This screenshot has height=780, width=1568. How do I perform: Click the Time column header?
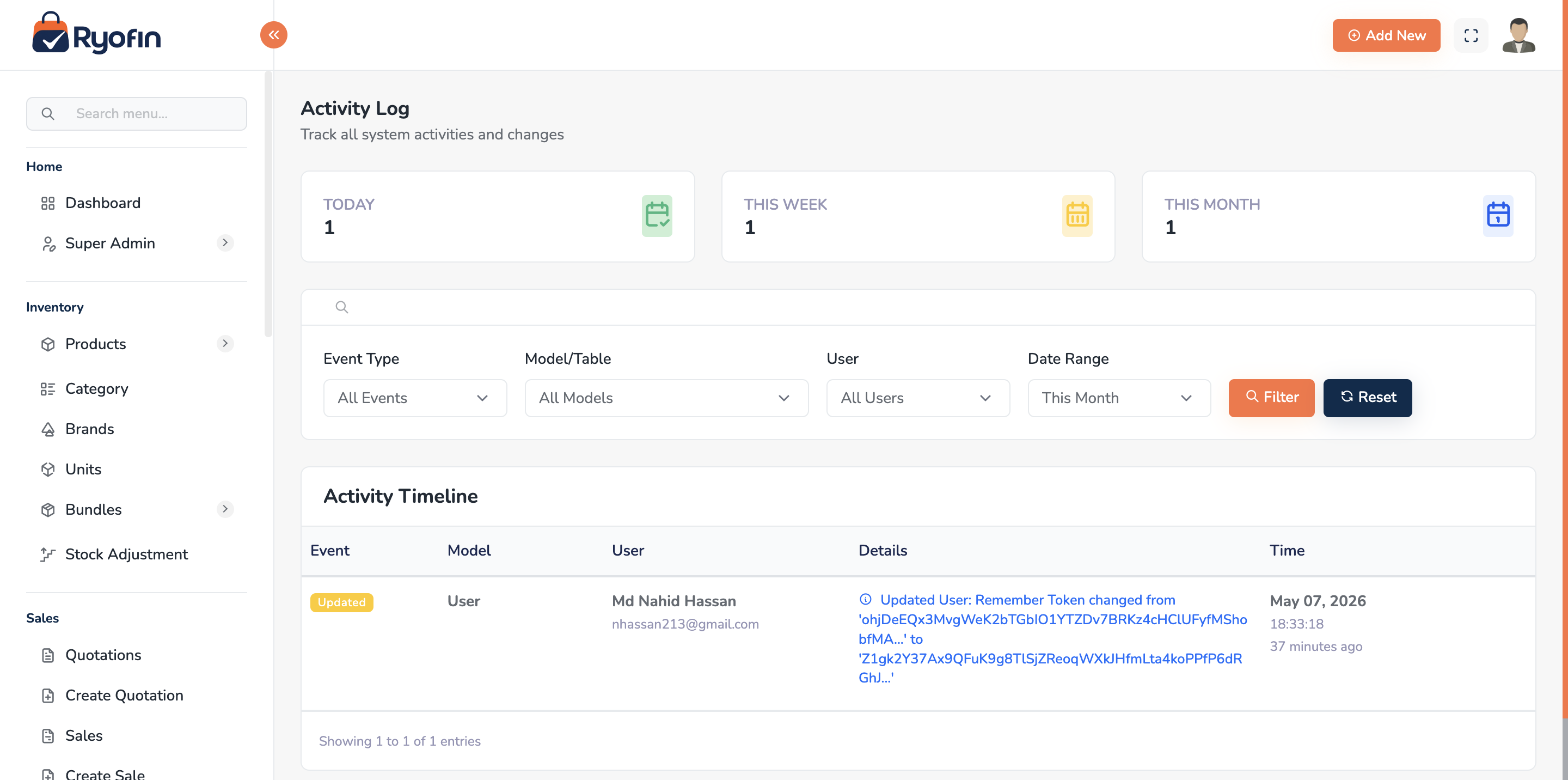[1287, 551]
